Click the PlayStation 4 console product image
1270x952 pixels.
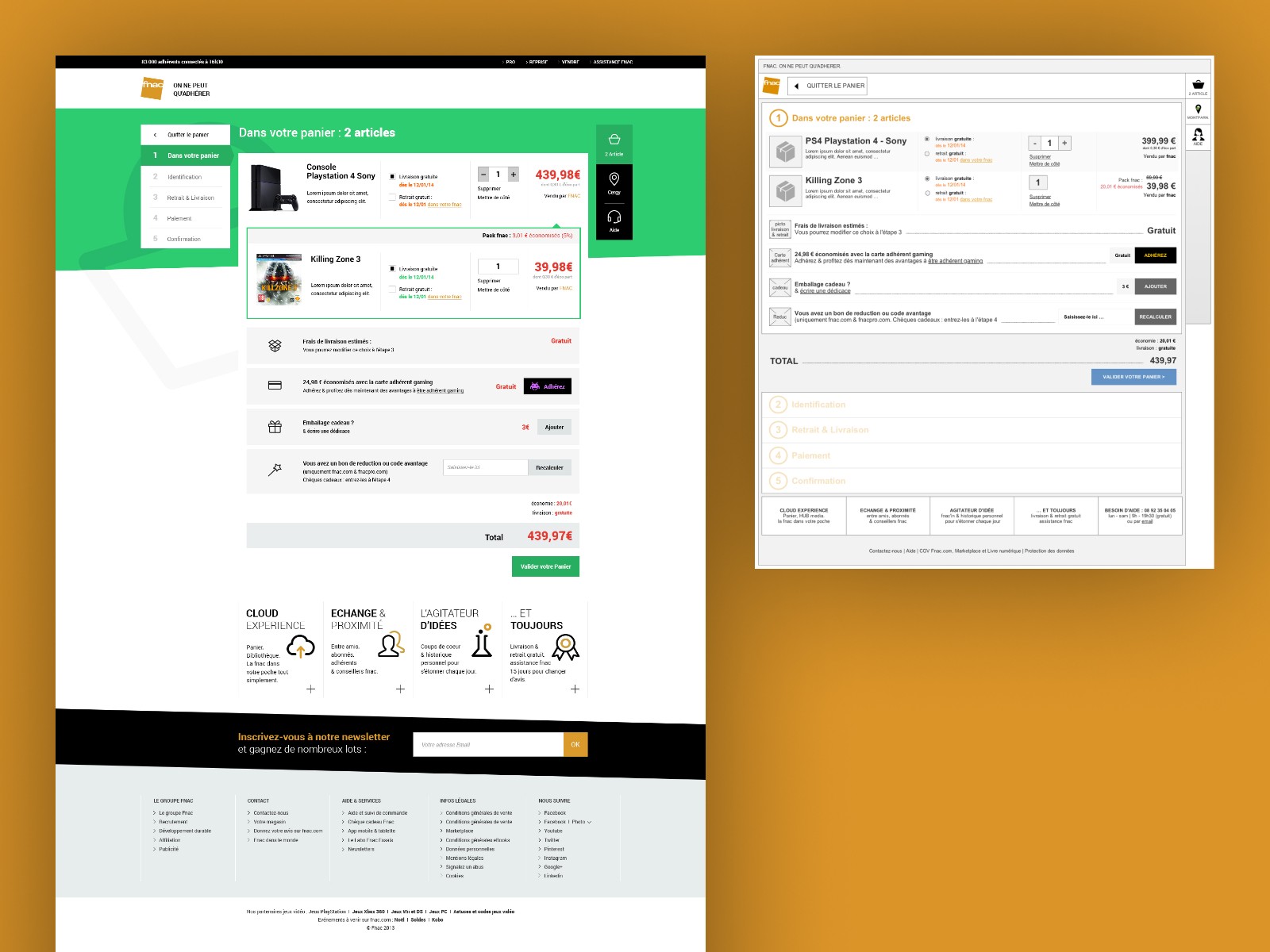point(274,188)
